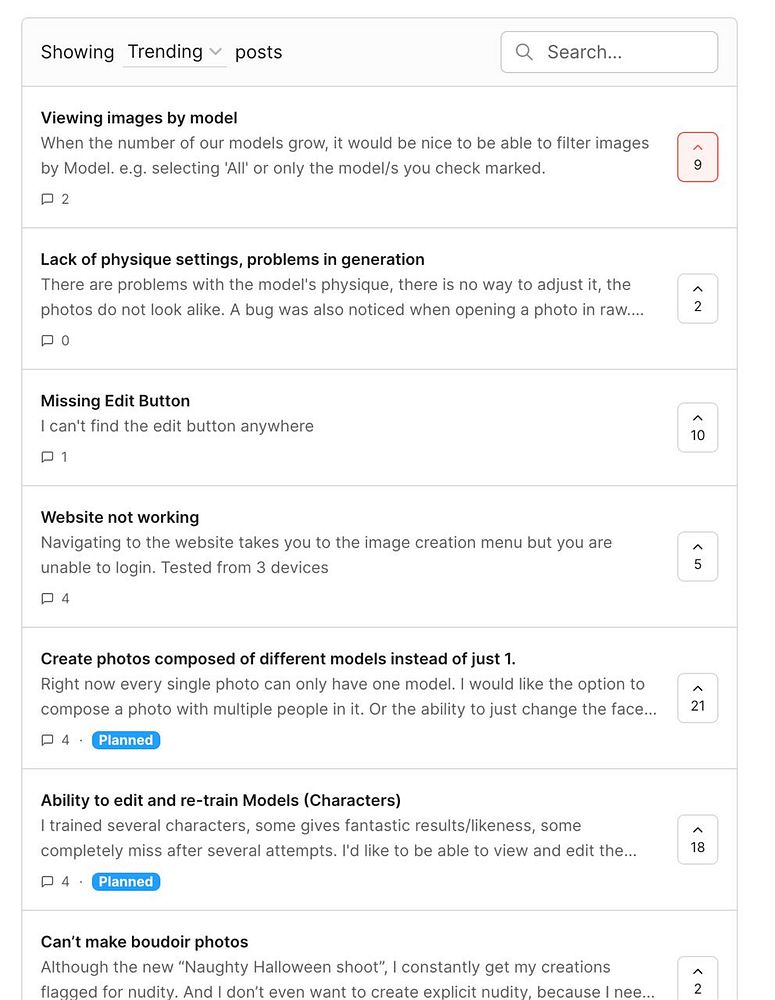
Task: Click comment icon under Missing Edit Button
Action: [47, 457]
